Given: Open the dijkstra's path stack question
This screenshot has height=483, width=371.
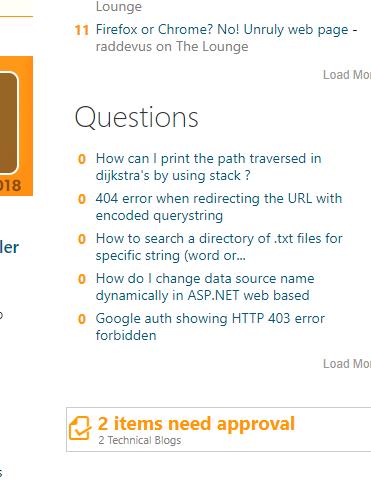Looking at the screenshot, I should 208,167.
